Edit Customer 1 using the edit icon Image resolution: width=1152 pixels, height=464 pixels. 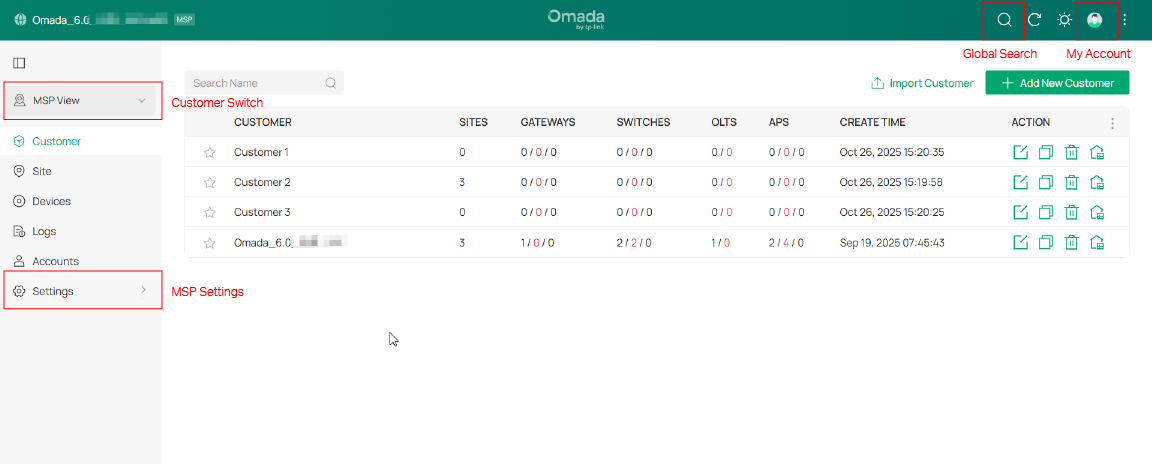1021,153
